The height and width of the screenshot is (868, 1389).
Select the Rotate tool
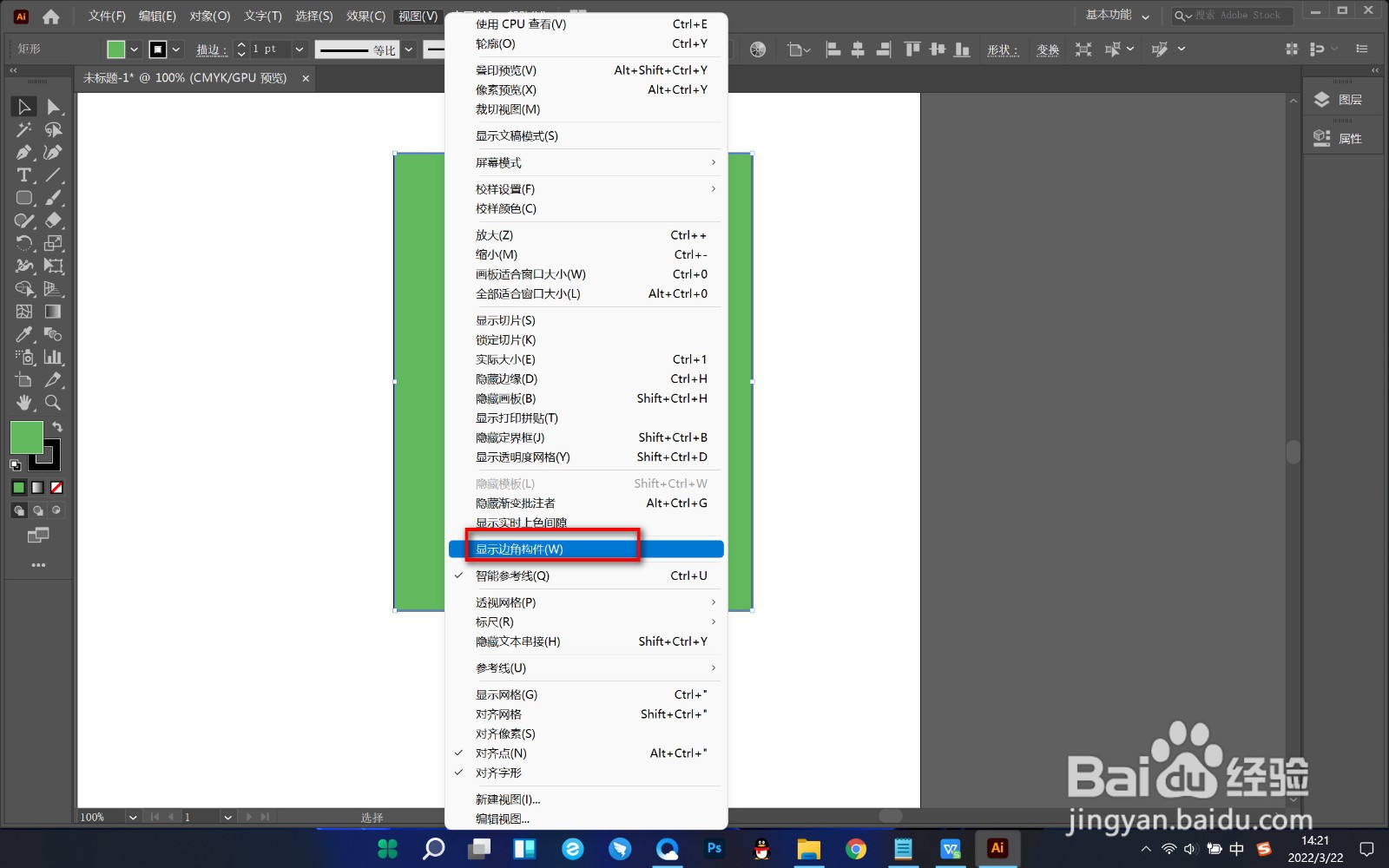23,243
